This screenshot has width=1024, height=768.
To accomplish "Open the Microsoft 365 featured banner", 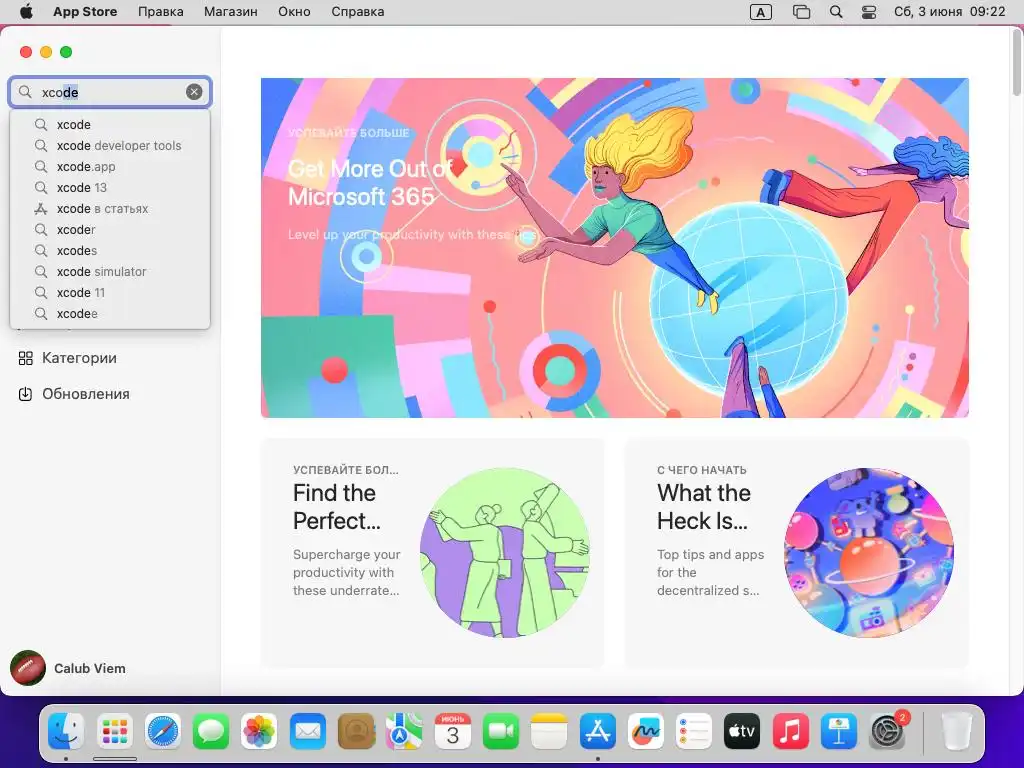I will coord(615,248).
